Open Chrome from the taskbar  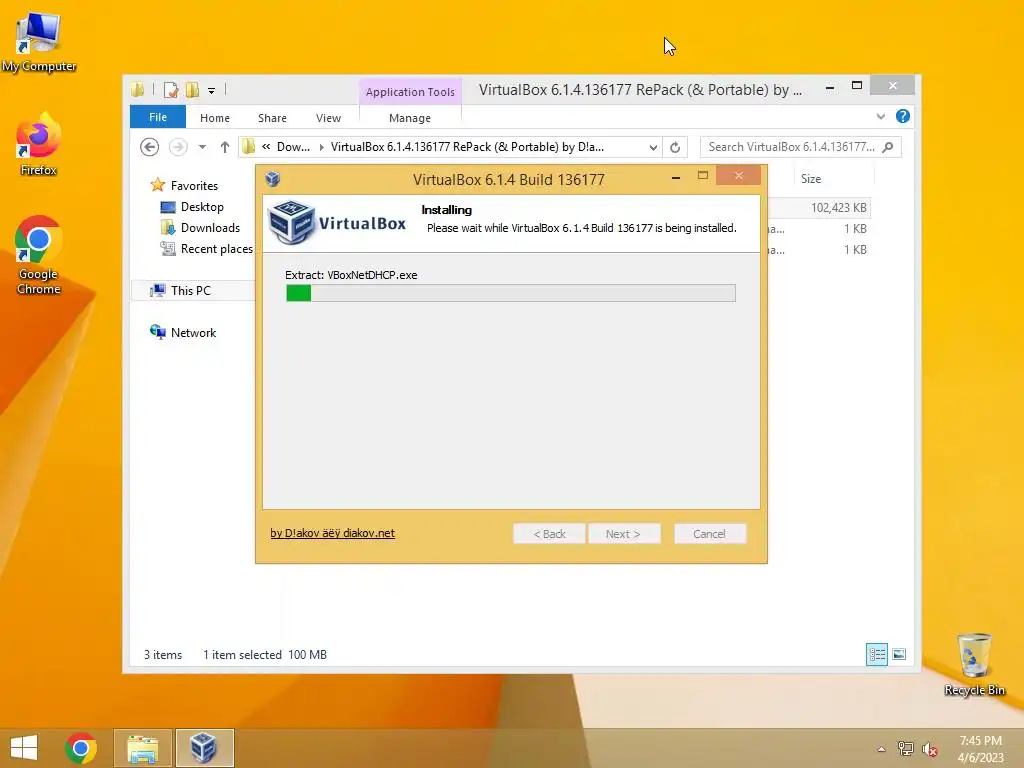81,748
